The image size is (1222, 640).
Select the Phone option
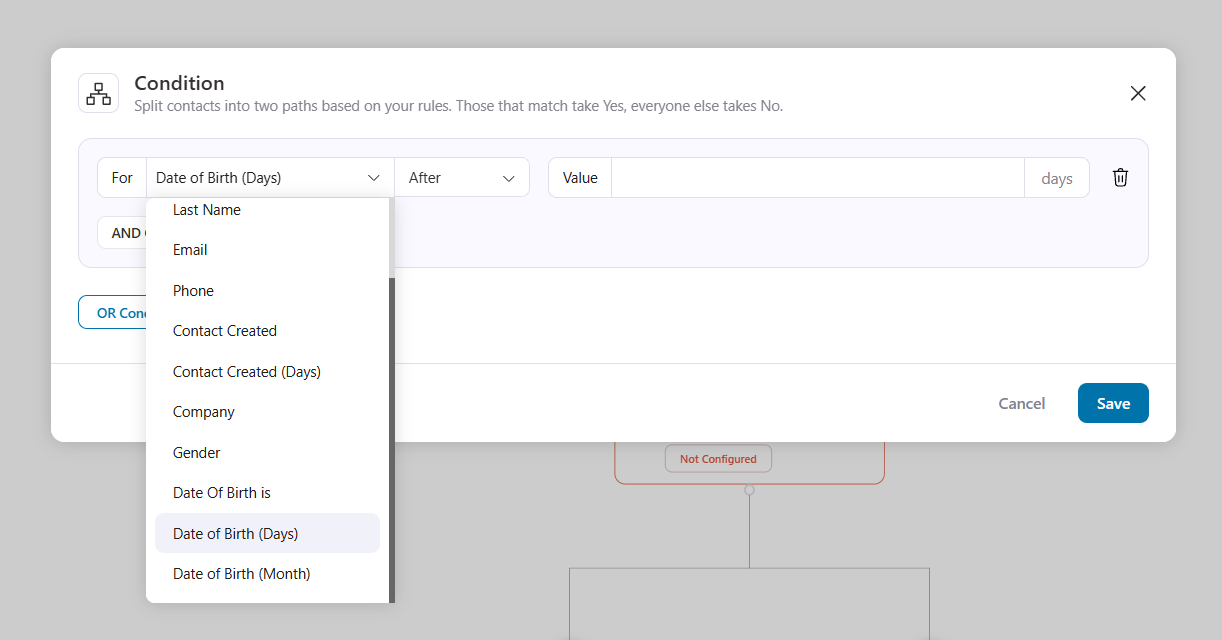267,291
